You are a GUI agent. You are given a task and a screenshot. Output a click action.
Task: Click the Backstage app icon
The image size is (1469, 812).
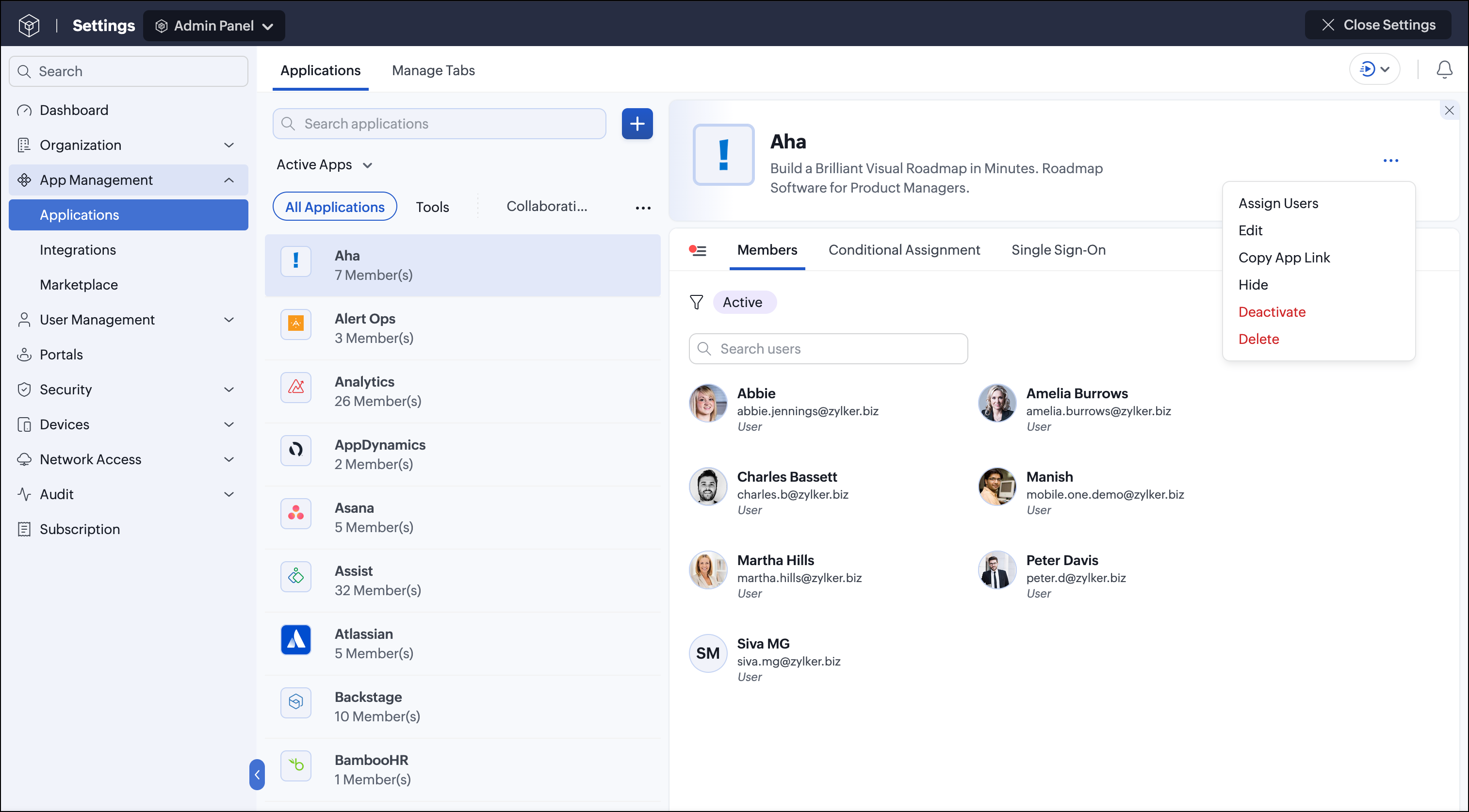click(296, 702)
